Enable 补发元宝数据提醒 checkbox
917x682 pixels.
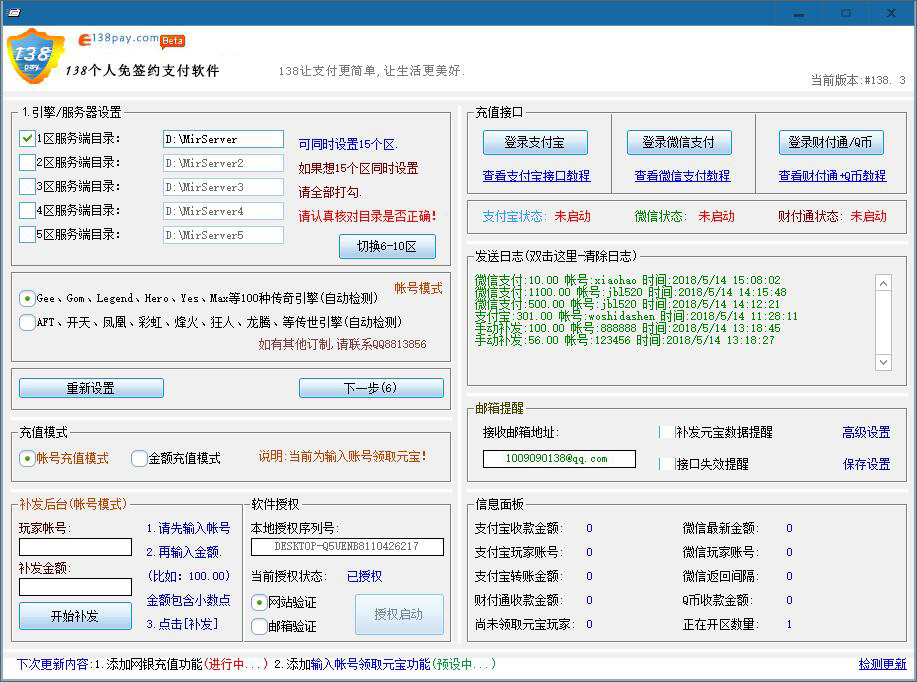666,432
